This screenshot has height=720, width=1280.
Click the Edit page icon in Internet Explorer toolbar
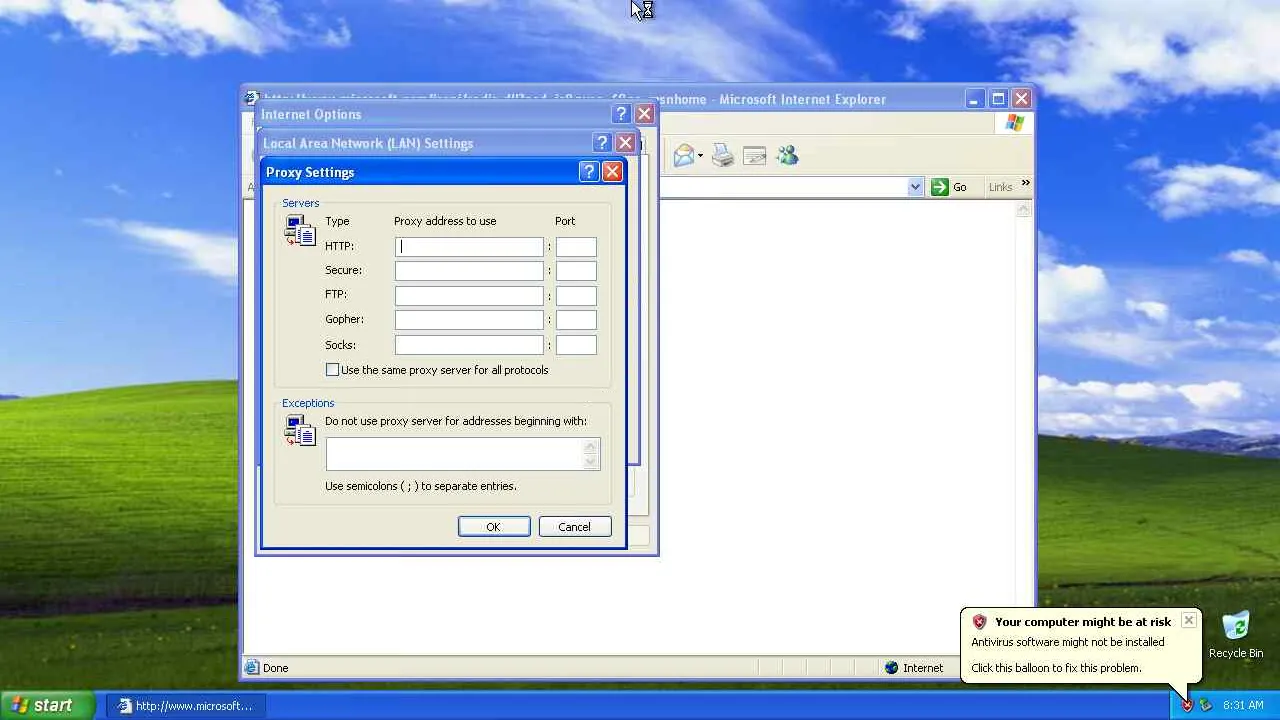(x=755, y=156)
